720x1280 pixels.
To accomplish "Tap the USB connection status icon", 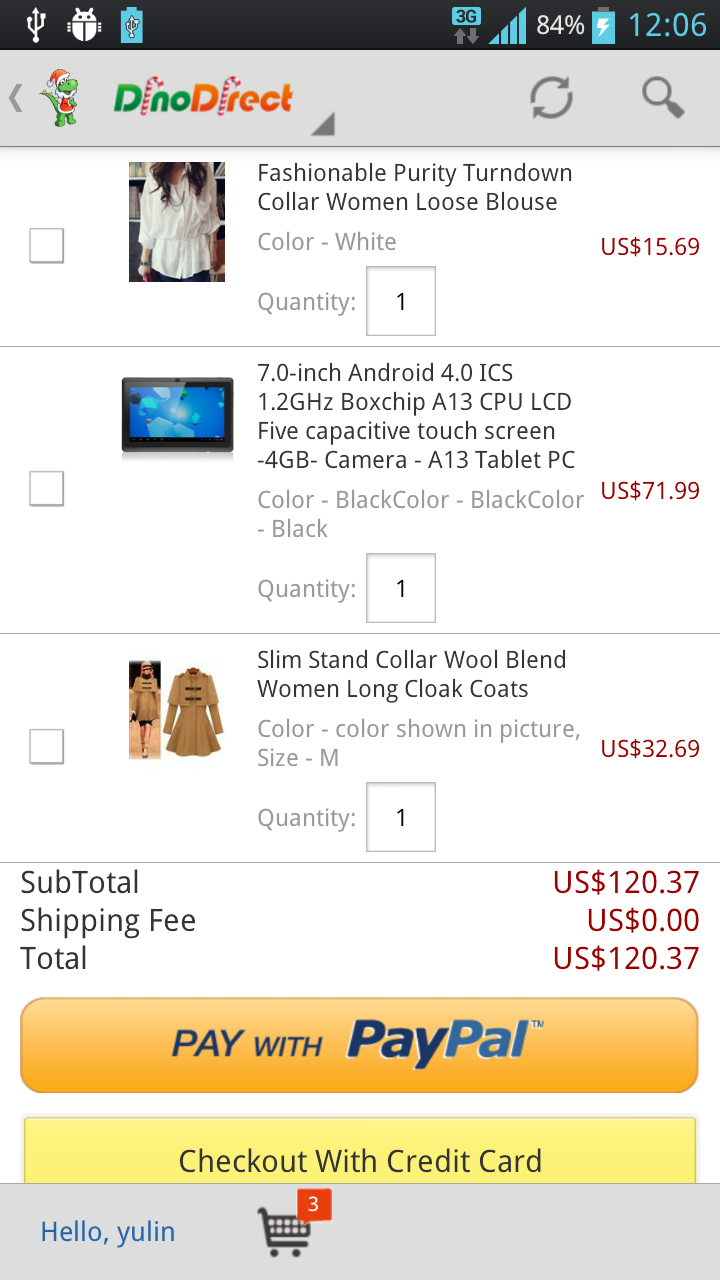I will 36,24.
